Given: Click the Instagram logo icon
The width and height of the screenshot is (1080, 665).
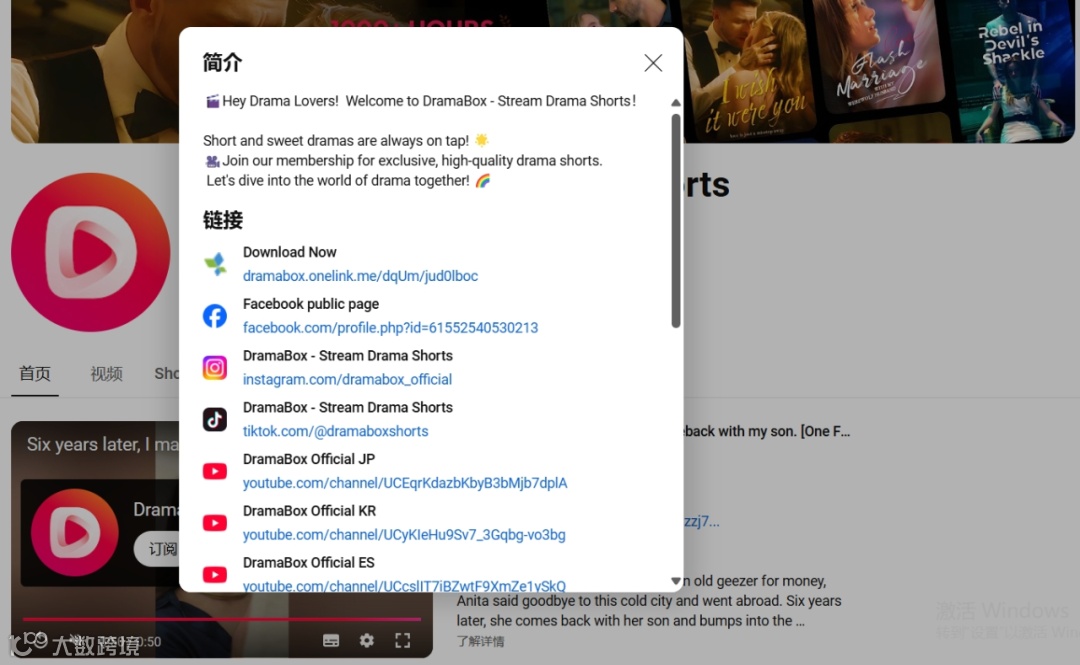Looking at the screenshot, I should [x=215, y=367].
